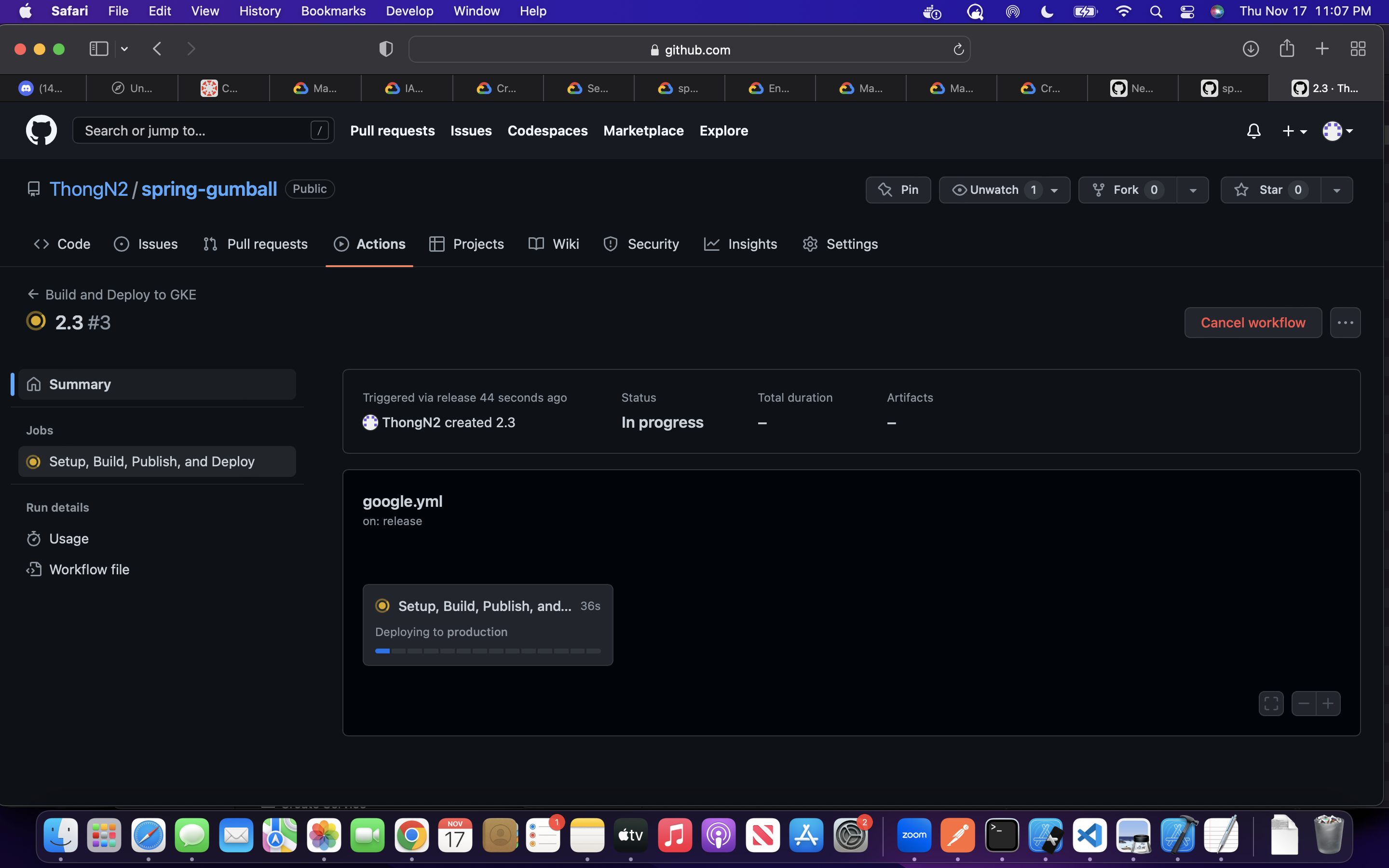Click the reload page icon in address bar
The height and width of the screenshot is (868, 1389).
pyautogui.click(x=958, y=50)
